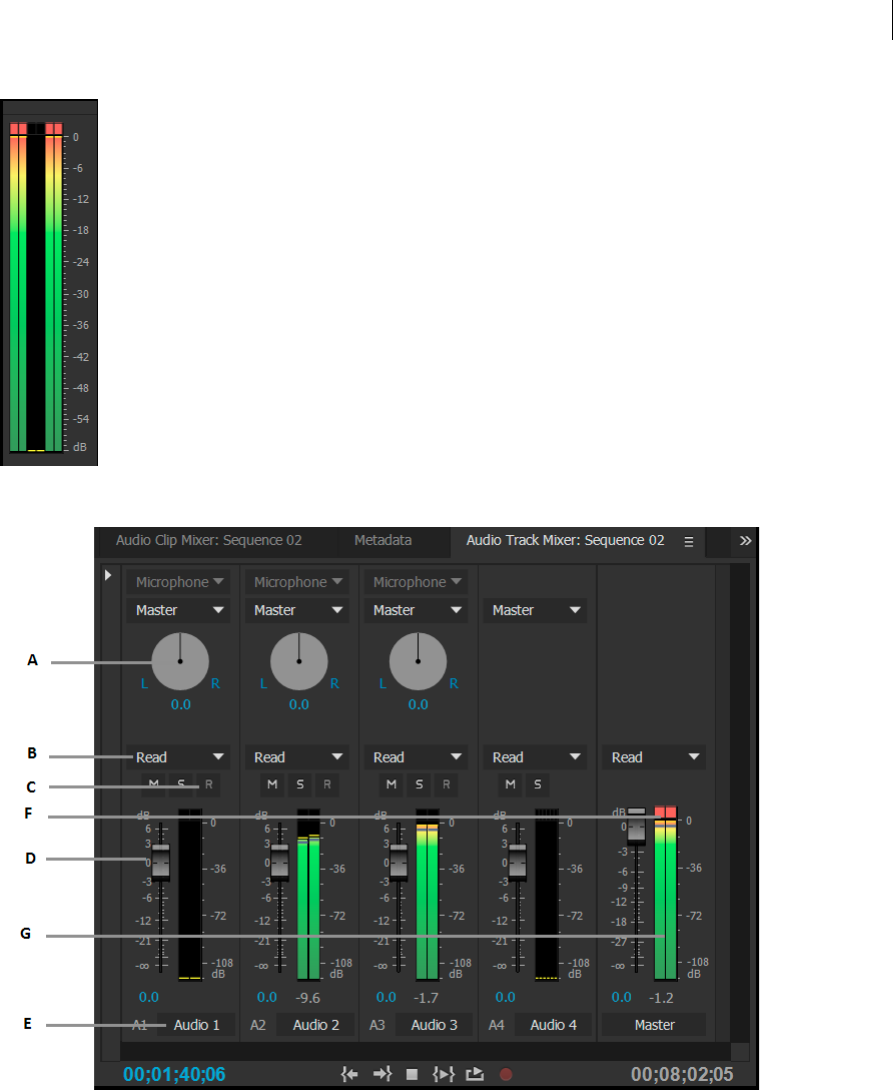Viewport: 893px width, 1090px height.
Task: Click Go to In point transport icon
Action: click(x=350, y=1074)
